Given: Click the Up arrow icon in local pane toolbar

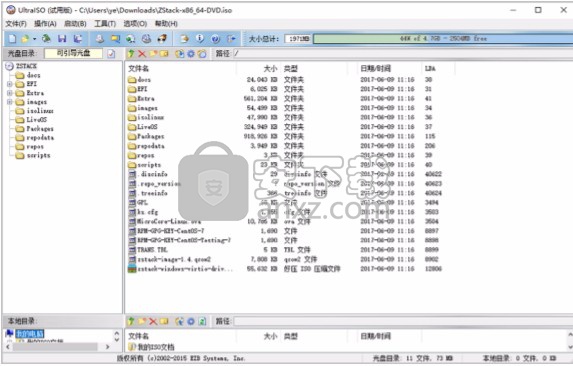Looking at the screenshot, I should tap(131, 321).
